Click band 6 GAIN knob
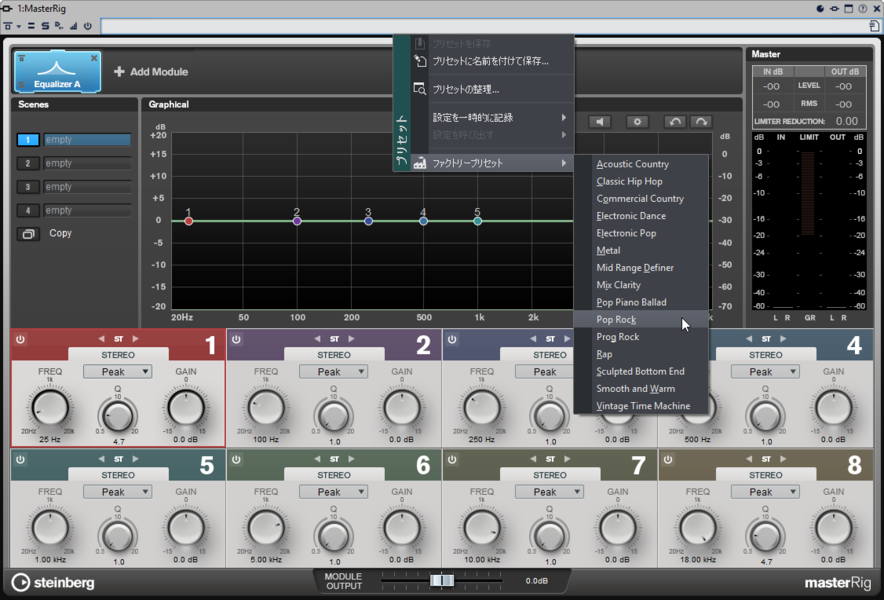The image size is (884, 600). pyautogui.click(x=402, y=528)
